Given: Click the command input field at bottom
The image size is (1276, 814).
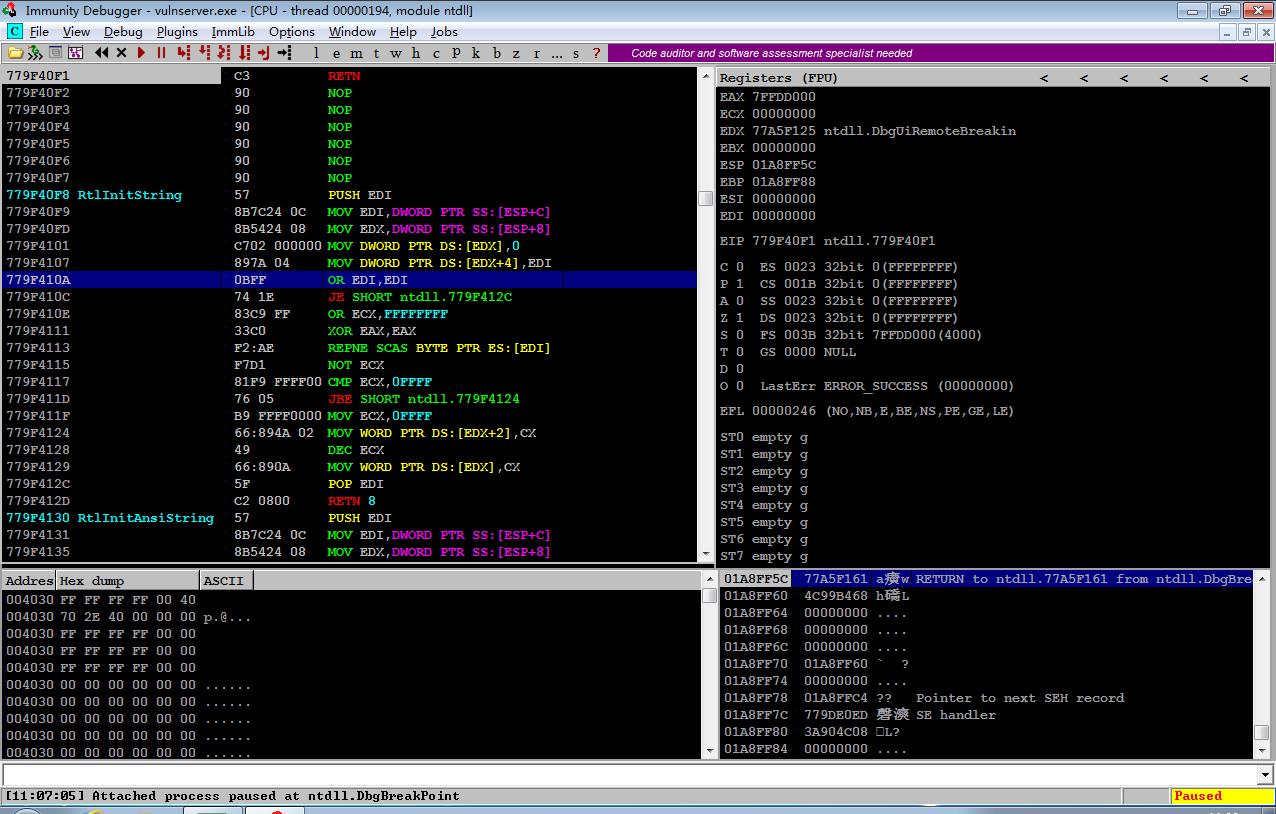Looking at the screenshot, I should click(630, 775).
